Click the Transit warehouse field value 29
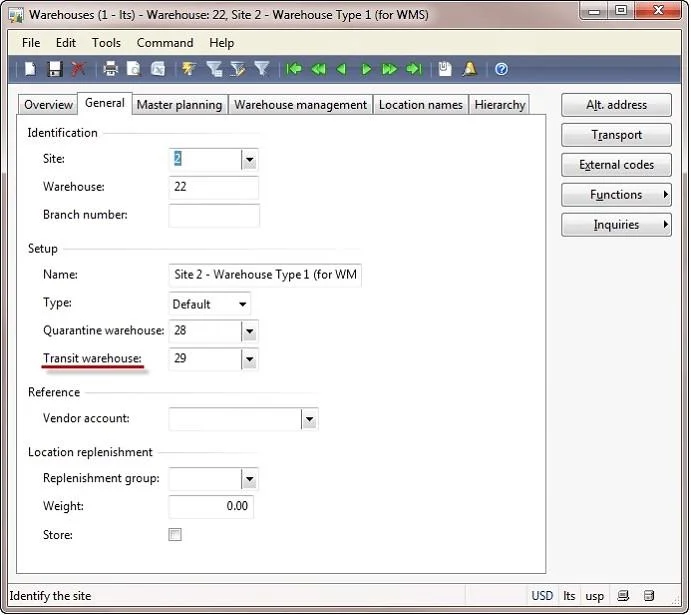The image size is (691, 615). click(205, 359)
